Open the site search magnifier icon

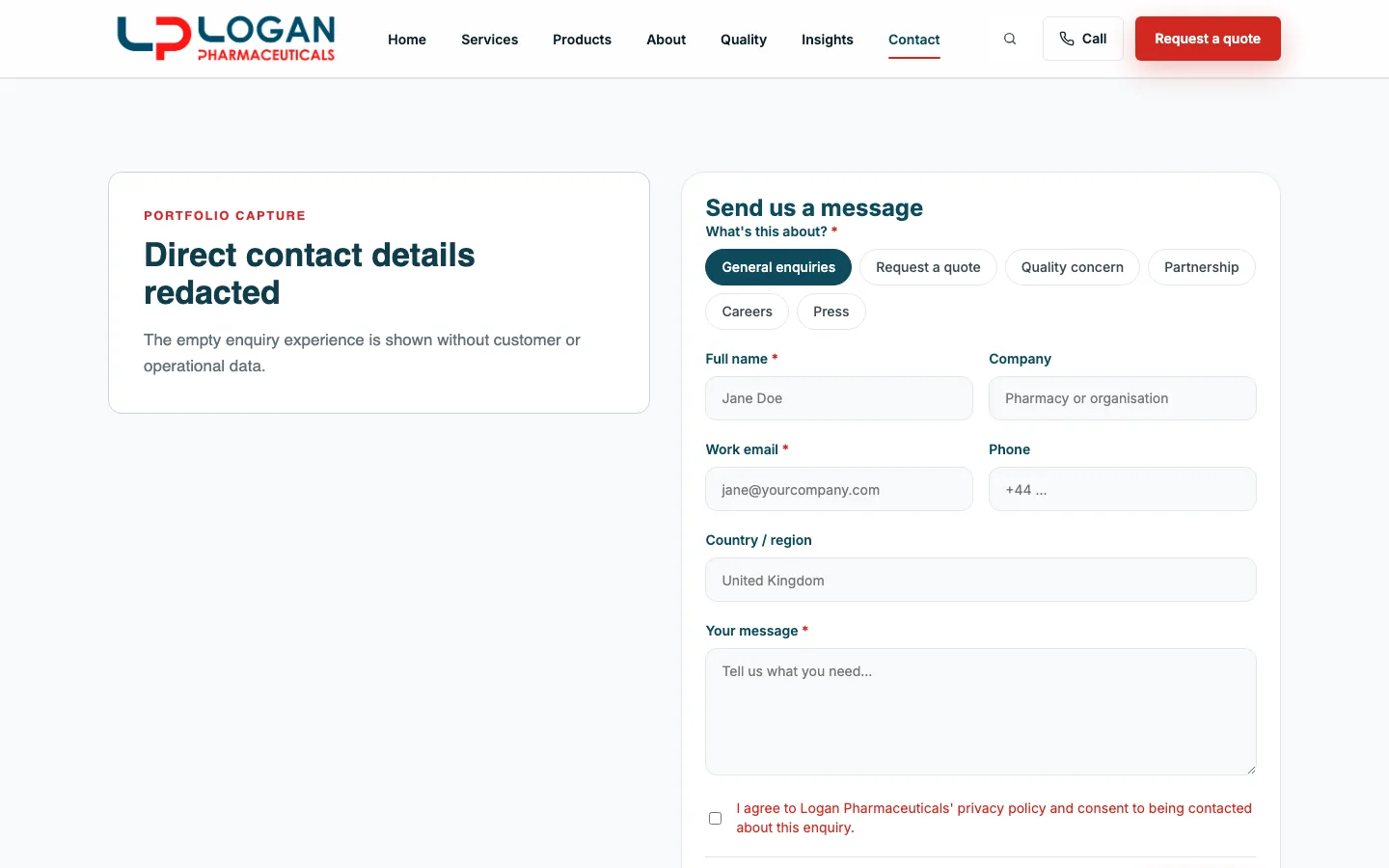1010,39
